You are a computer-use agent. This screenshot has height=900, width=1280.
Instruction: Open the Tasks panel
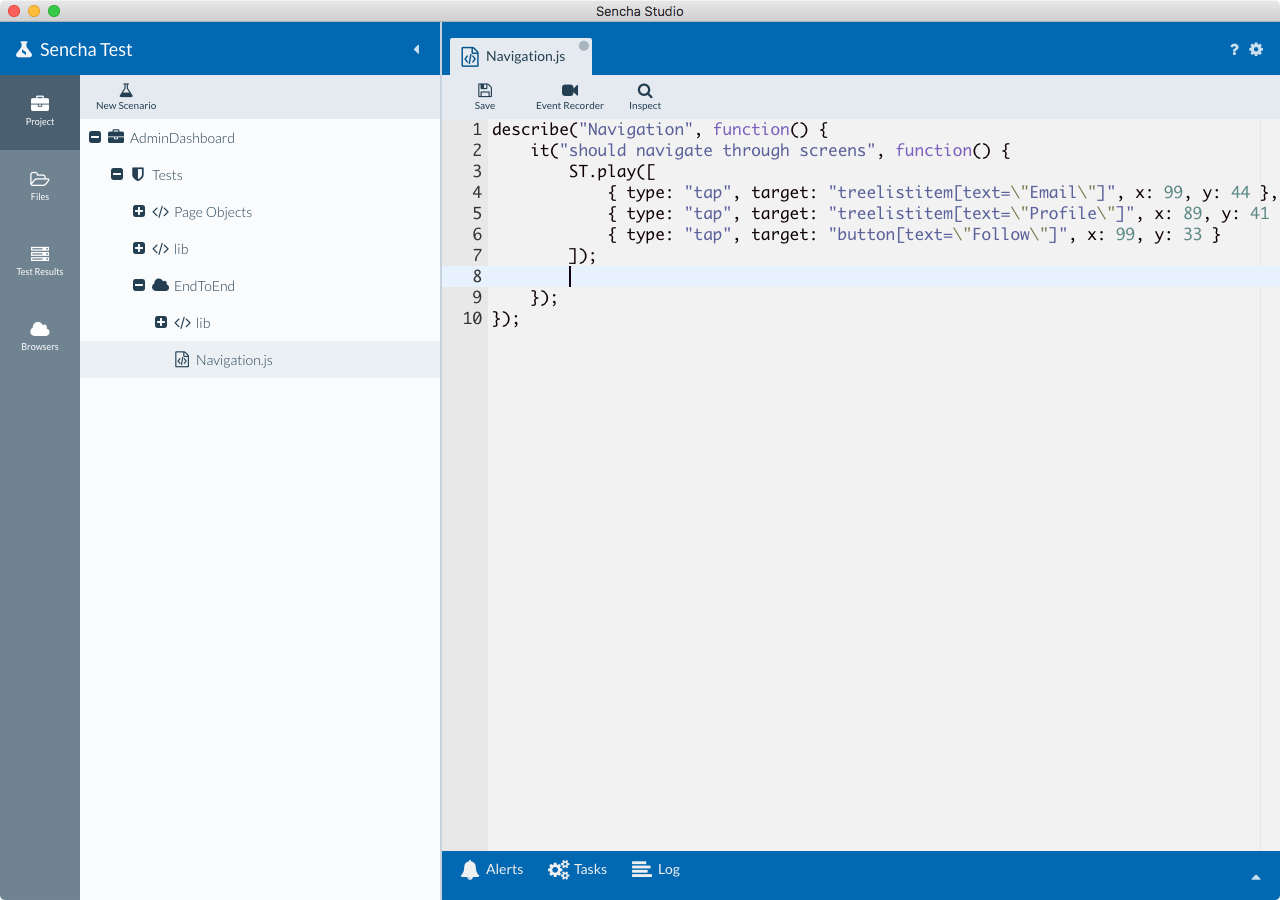point(578,870)
